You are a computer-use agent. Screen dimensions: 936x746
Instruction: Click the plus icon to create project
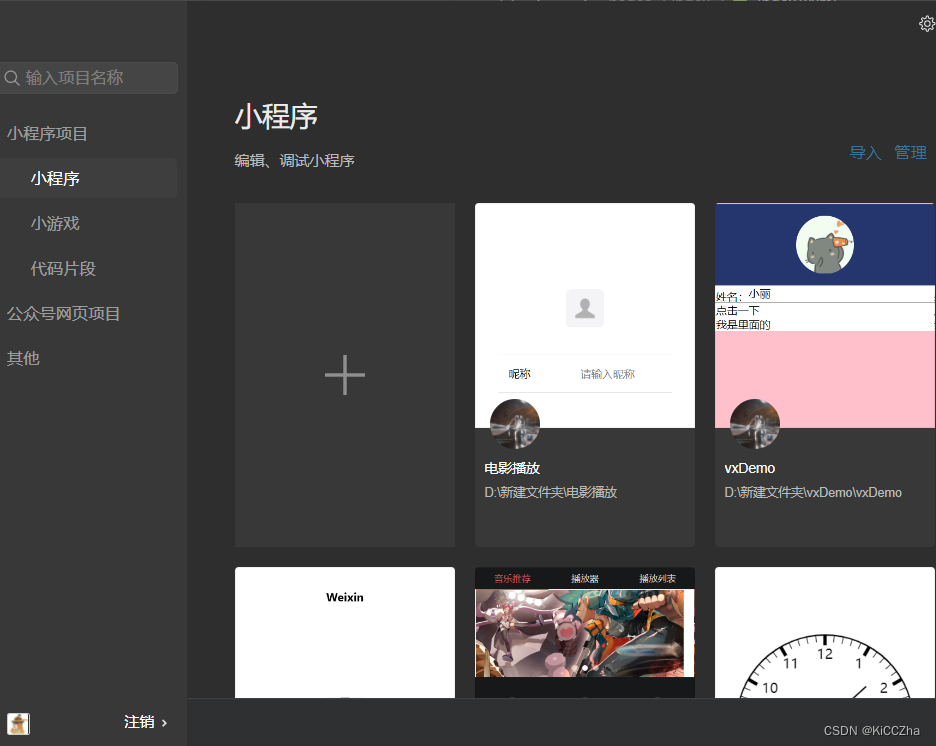tap(344, 375)
